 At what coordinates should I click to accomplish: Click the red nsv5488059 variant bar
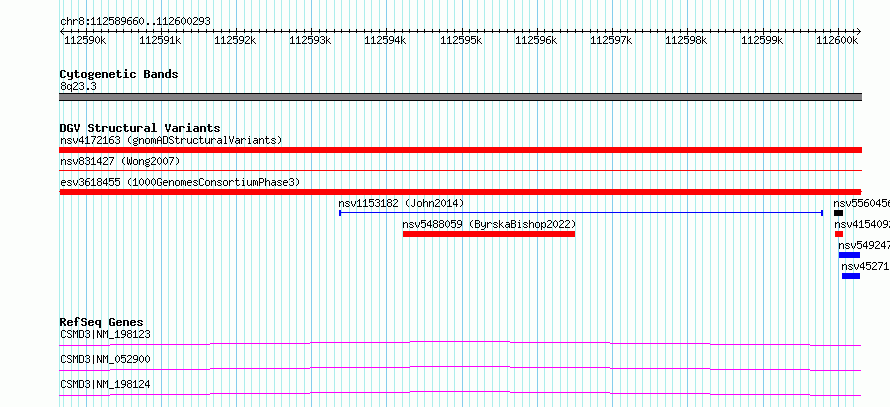coord(489,234)
